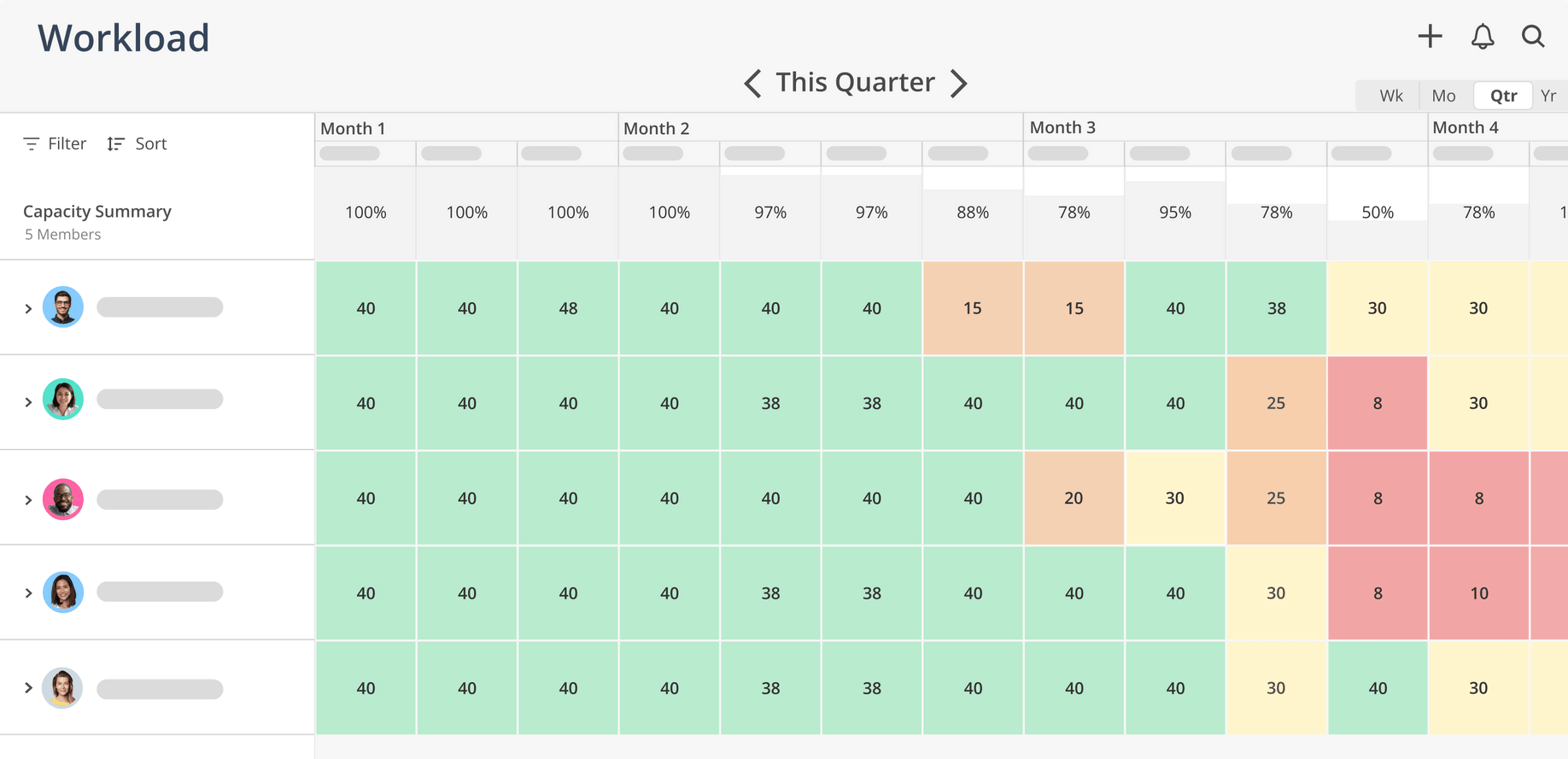Screen dimensions: 1568x759
Task: Click first member's orange 15 cell in Month 2
Action: point(973,308)
